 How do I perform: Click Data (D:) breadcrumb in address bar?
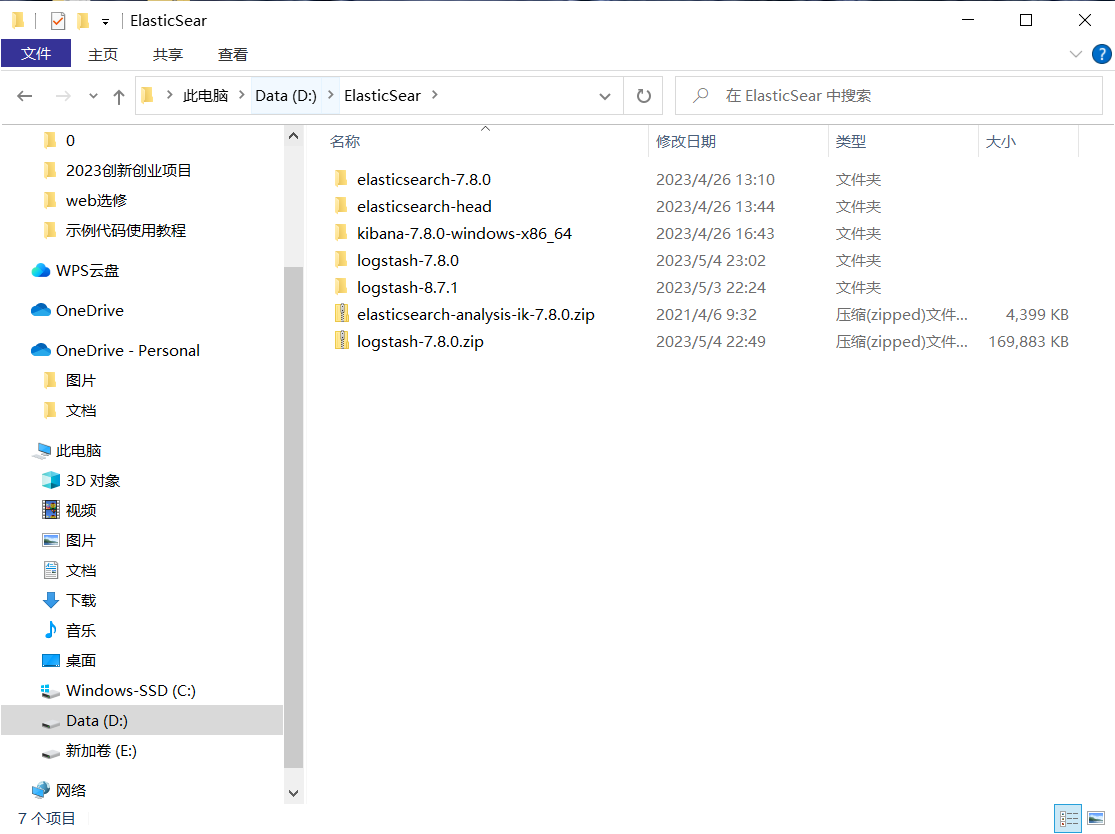(x=286, y=96)
